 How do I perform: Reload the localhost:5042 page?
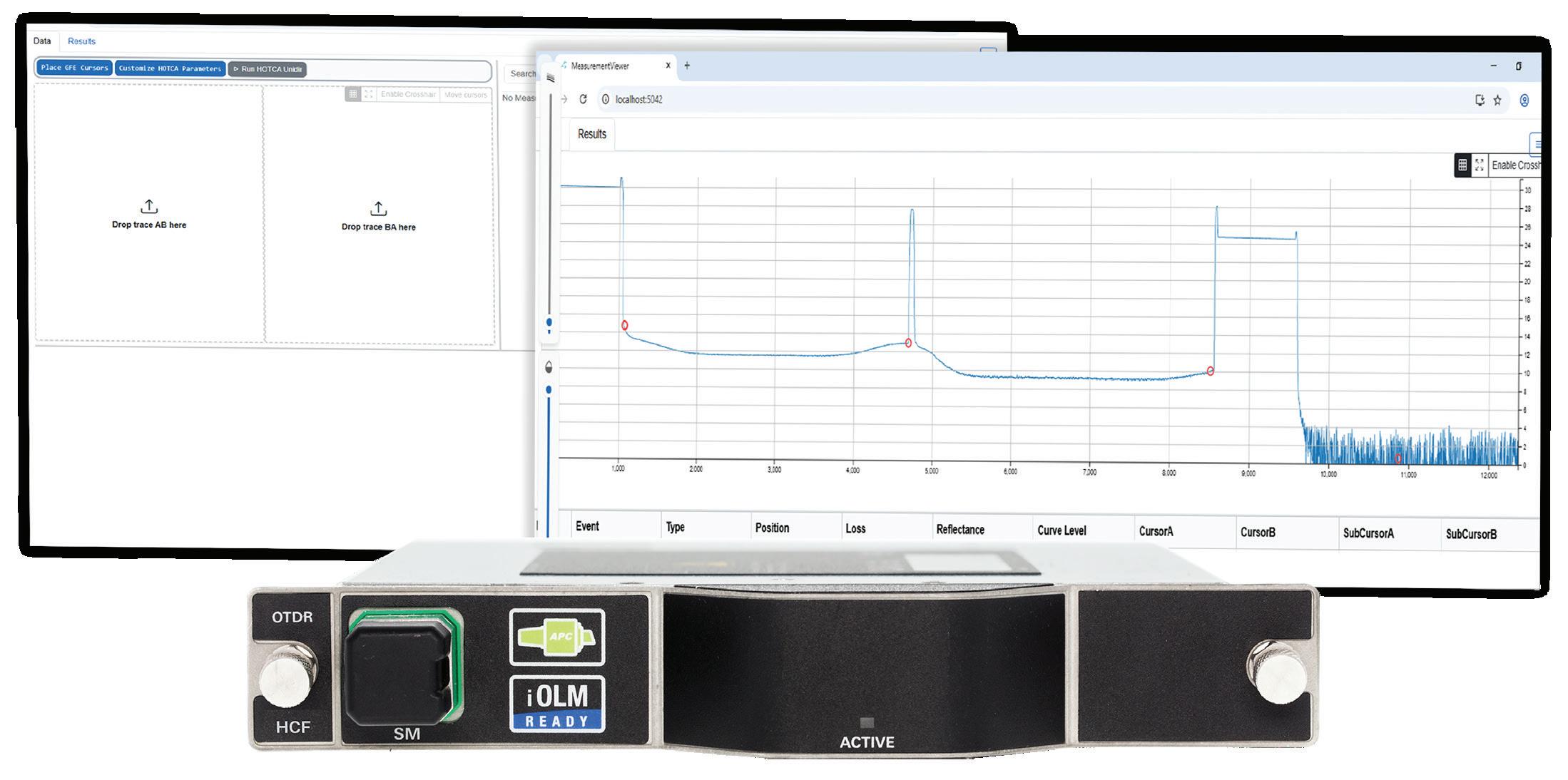(x=583, y=99)
